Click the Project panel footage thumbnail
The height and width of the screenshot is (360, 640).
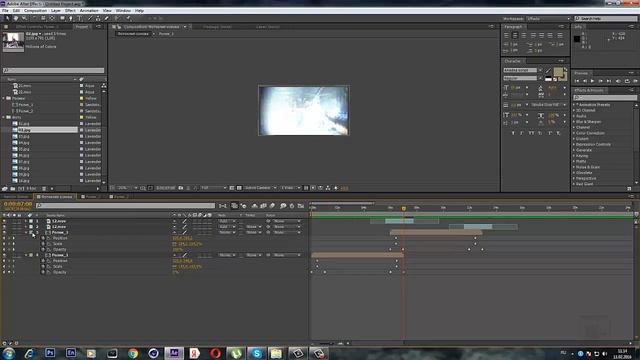(x=13, y=41)
